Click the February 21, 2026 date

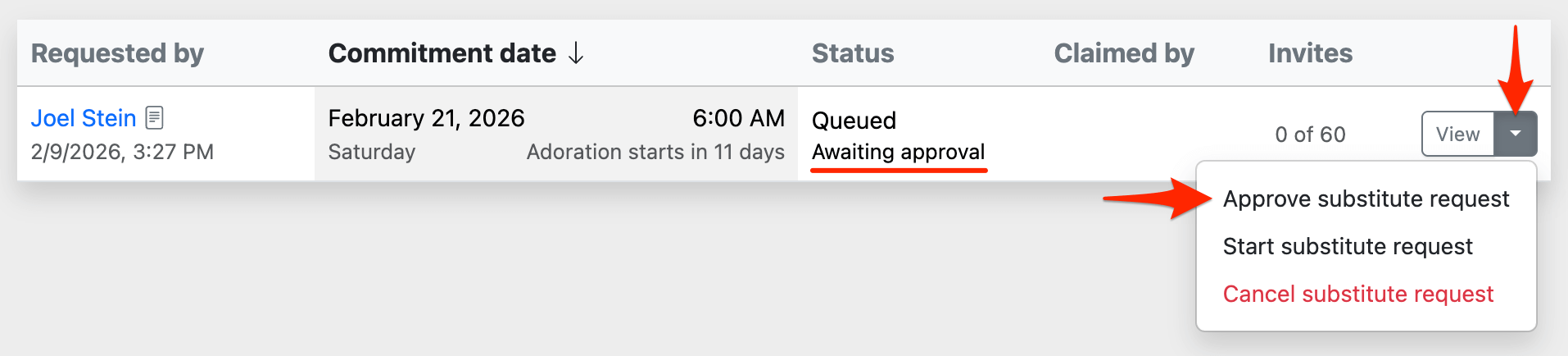(x=426, y=118)
